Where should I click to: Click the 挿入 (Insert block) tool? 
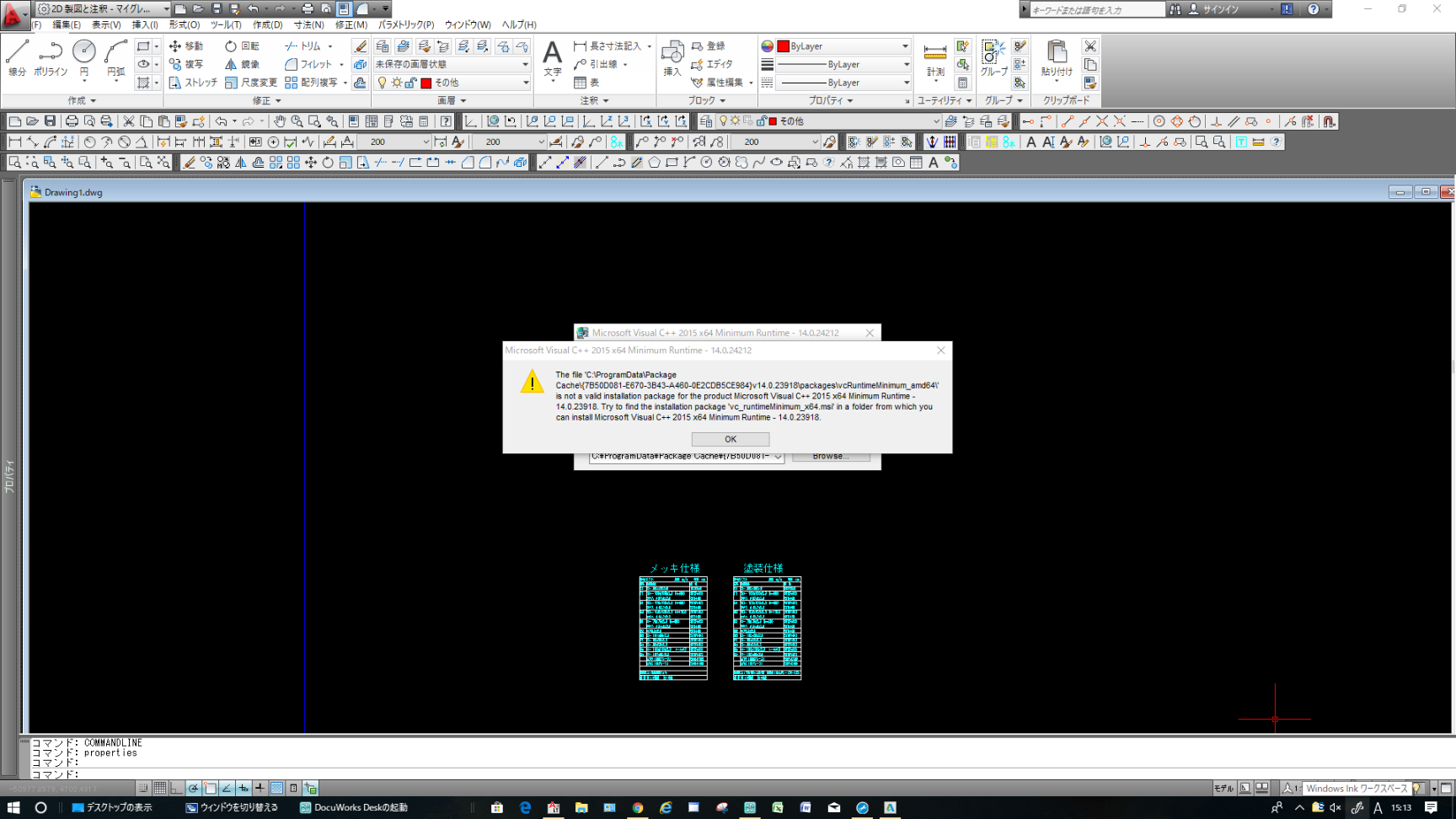(x=672, y=59)
